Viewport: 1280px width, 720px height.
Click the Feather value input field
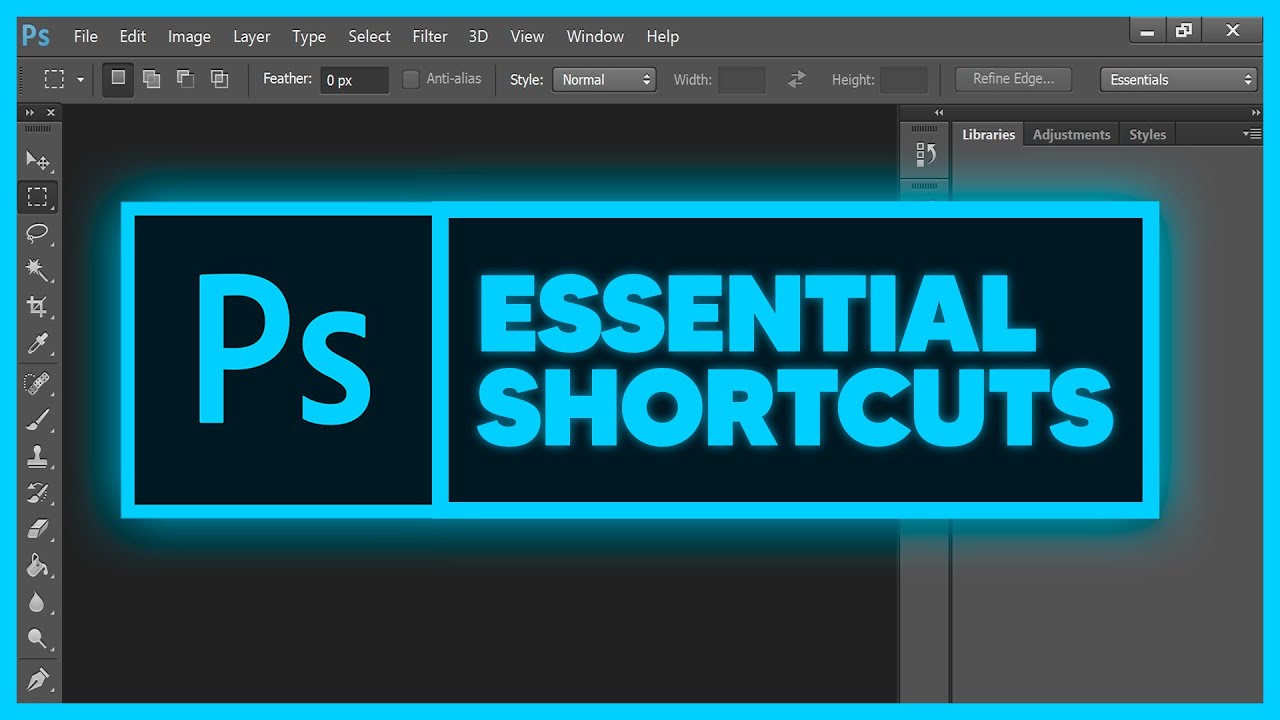[x=355, y=80]
